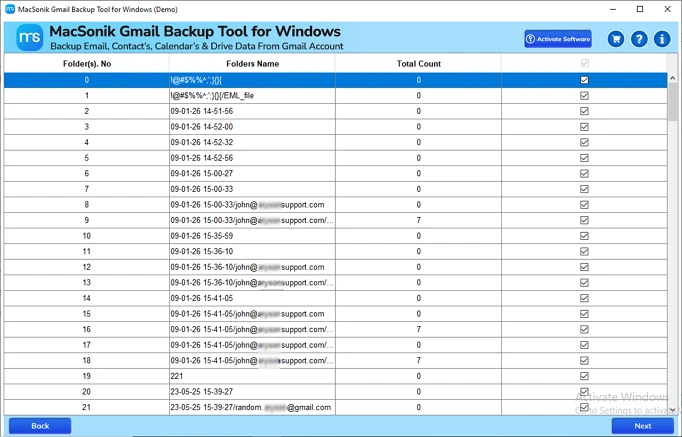Toggle the checkbox for !@#$%^;:}{}{/EML_file row
This screenshot has height=437, width=682.
click(x=585, y=96)
